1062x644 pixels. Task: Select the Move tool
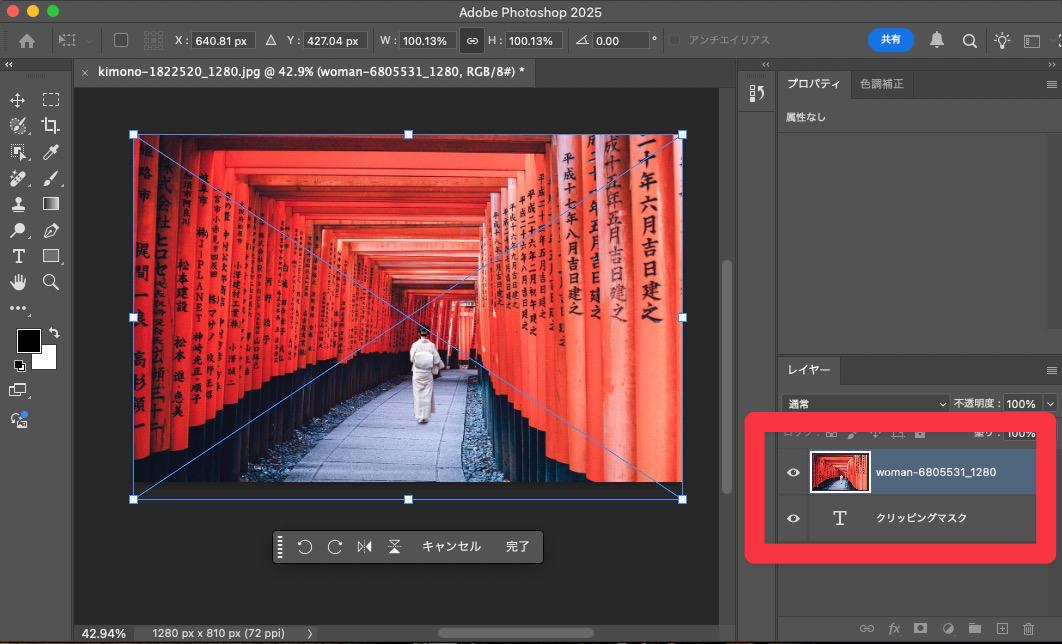click(x=18, y=100)
